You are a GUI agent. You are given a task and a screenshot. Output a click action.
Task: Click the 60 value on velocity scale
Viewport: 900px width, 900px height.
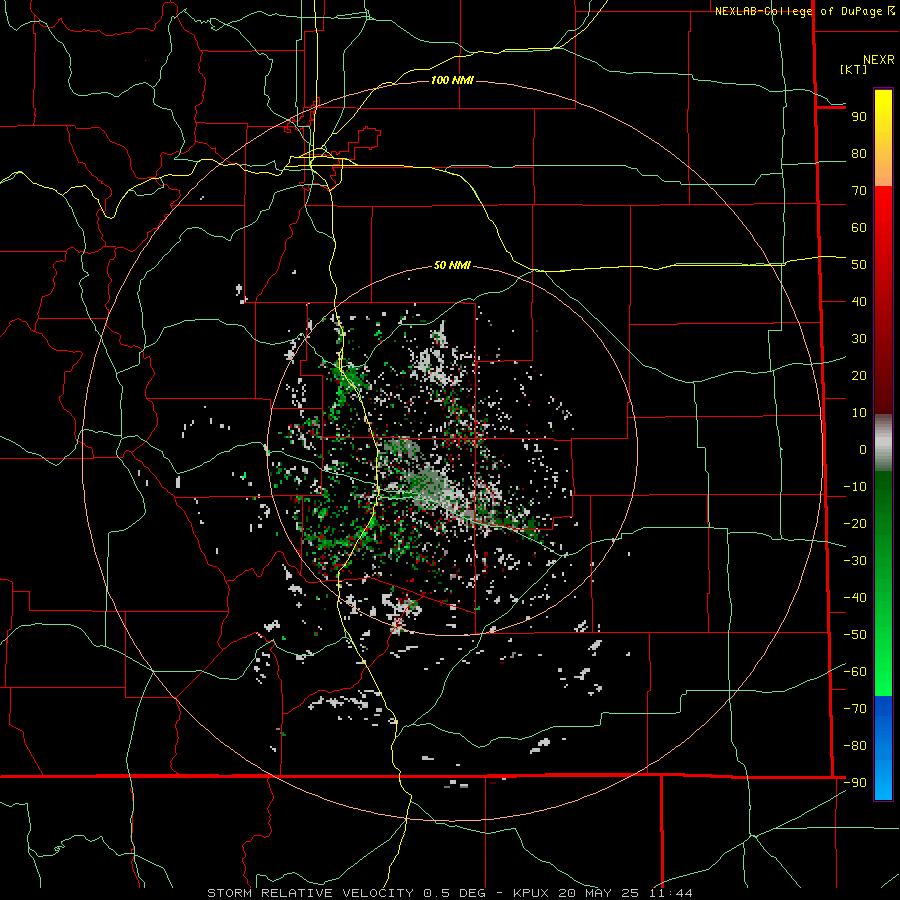click(859, 227)
